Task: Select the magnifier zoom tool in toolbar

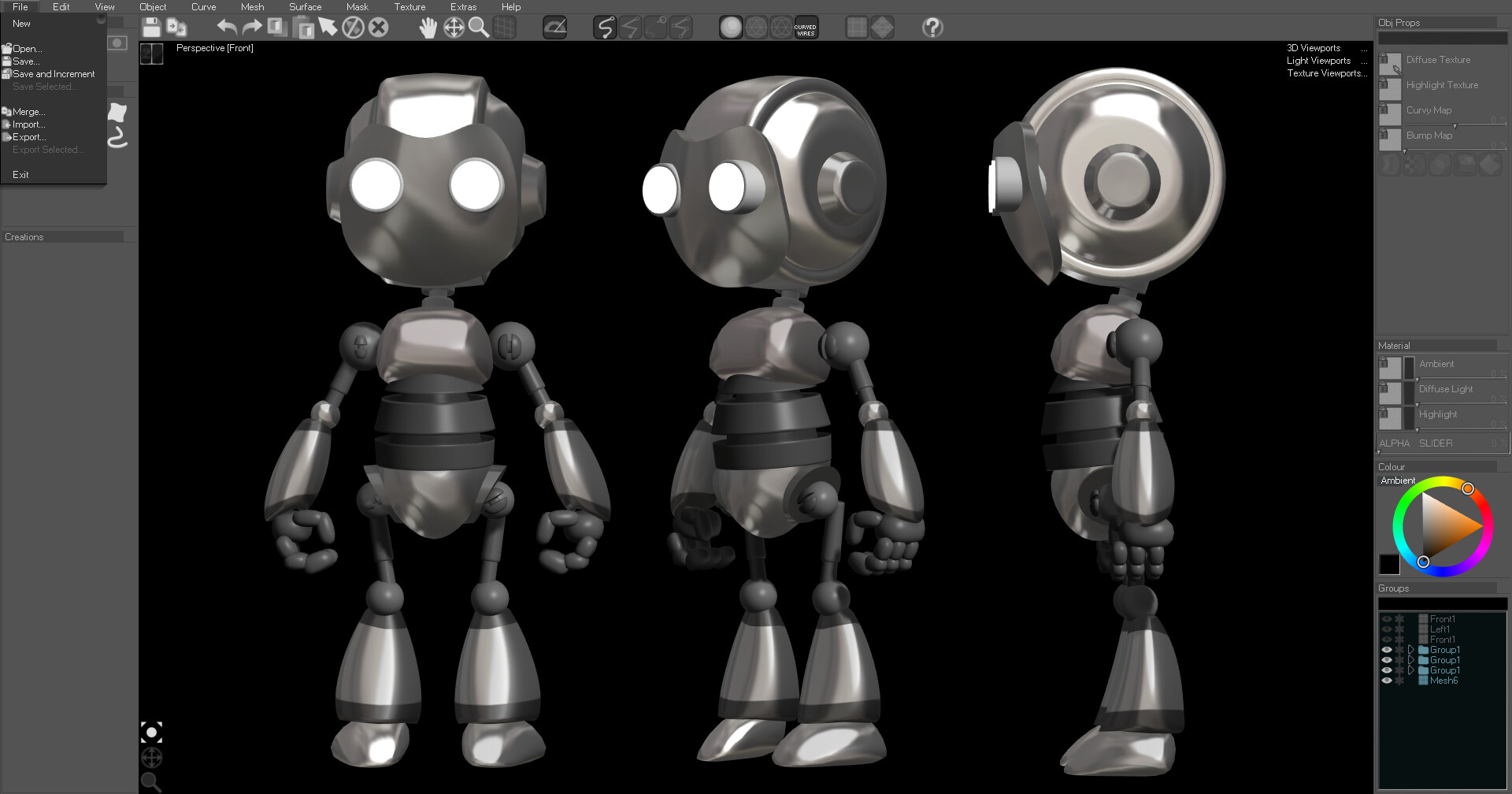Action: point(478,28)
